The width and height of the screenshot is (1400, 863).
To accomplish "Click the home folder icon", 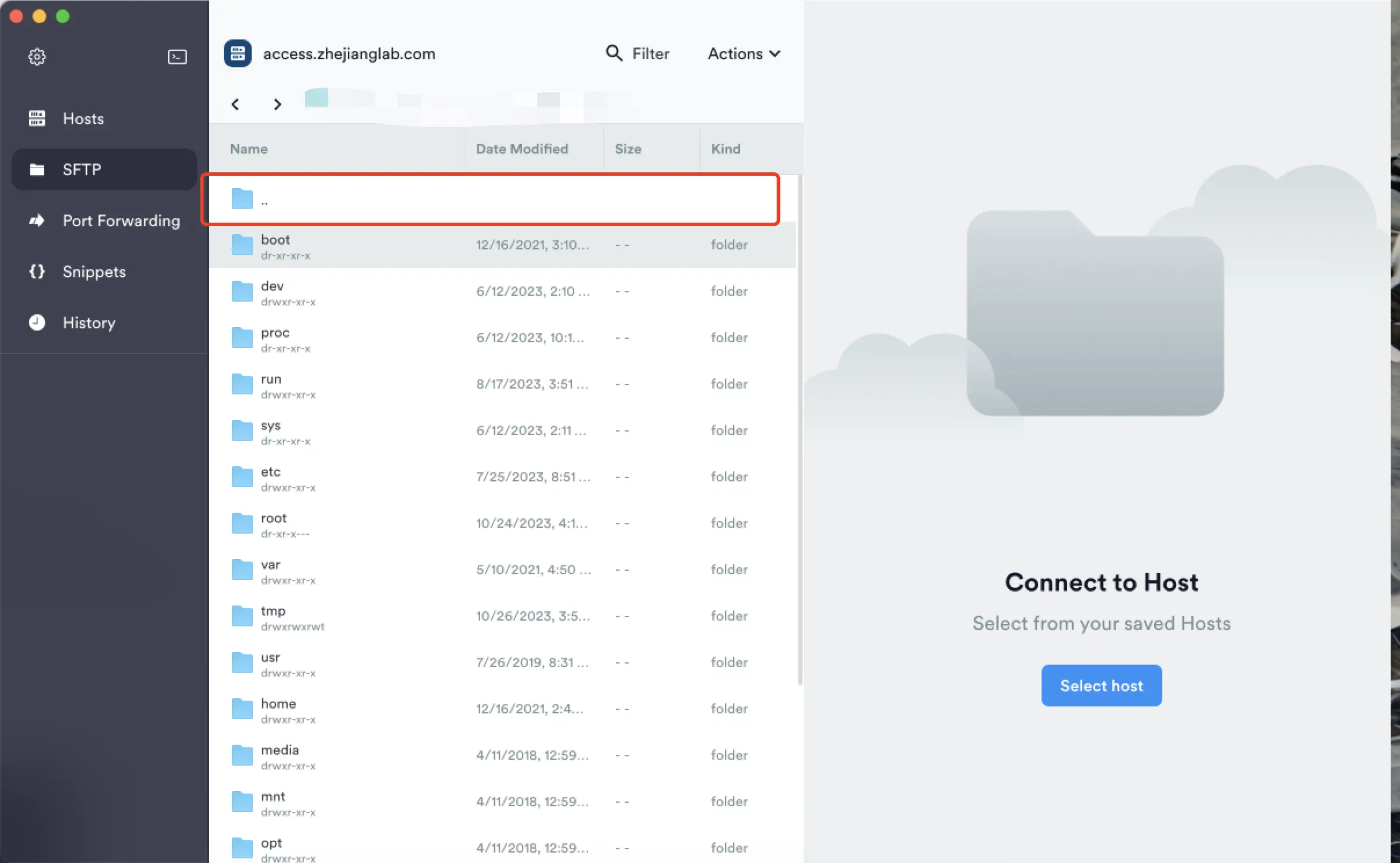I will [242, 709].
